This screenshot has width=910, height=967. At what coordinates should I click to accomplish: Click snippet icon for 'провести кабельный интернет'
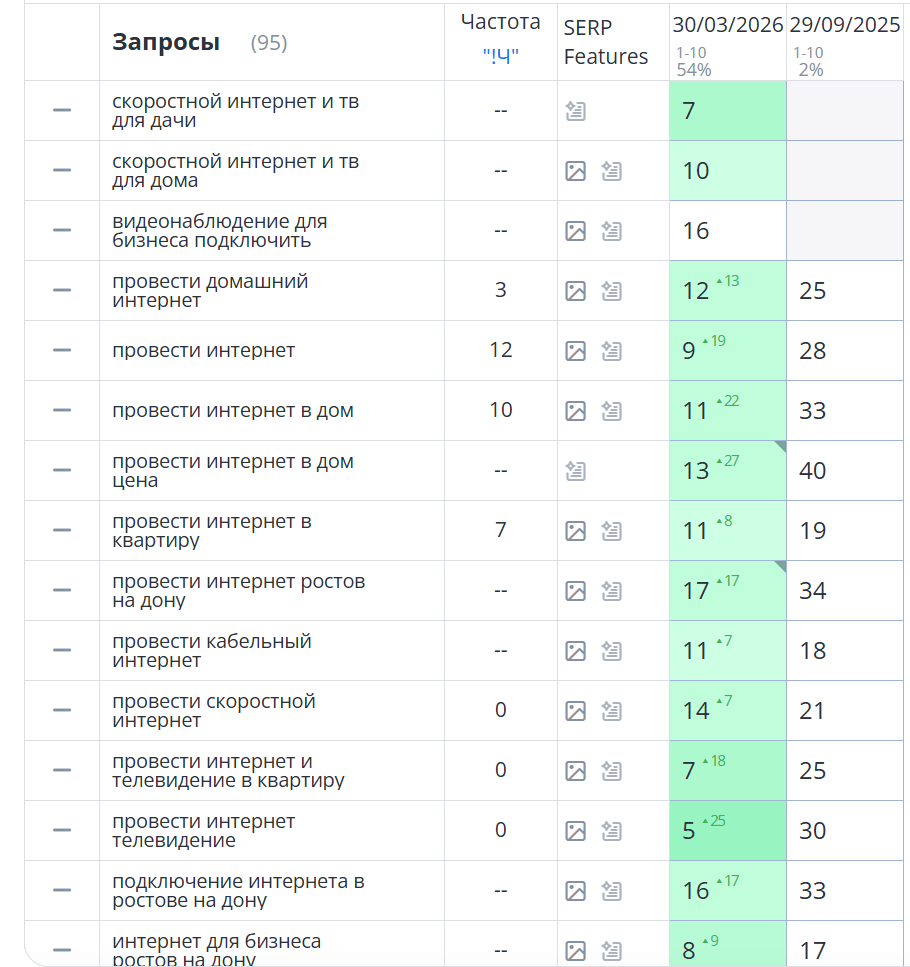pos(611,651)
